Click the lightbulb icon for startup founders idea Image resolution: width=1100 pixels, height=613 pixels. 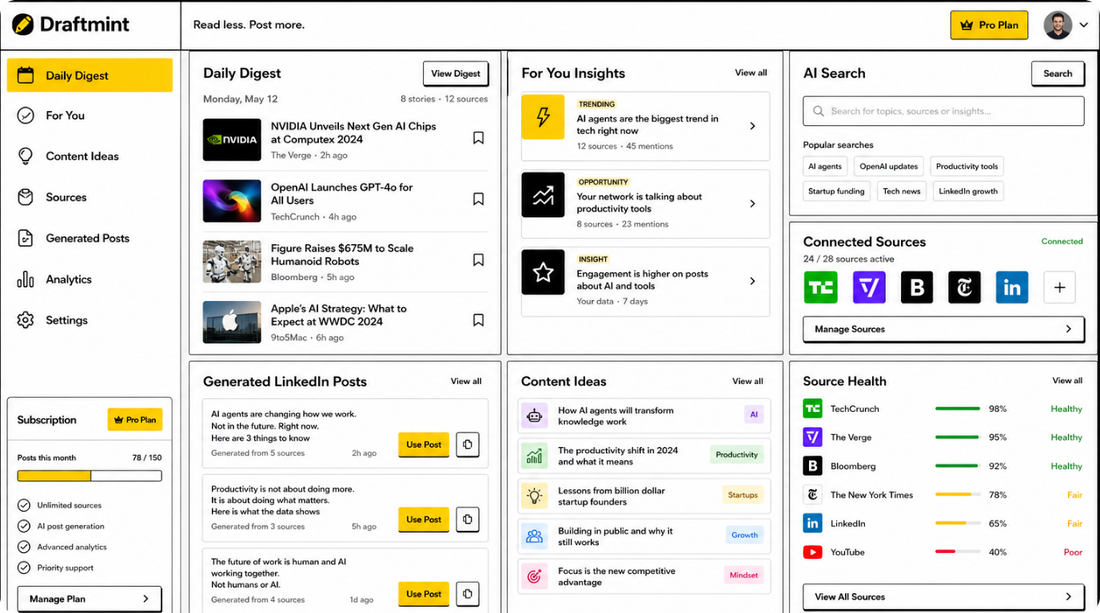pos(535,496)
